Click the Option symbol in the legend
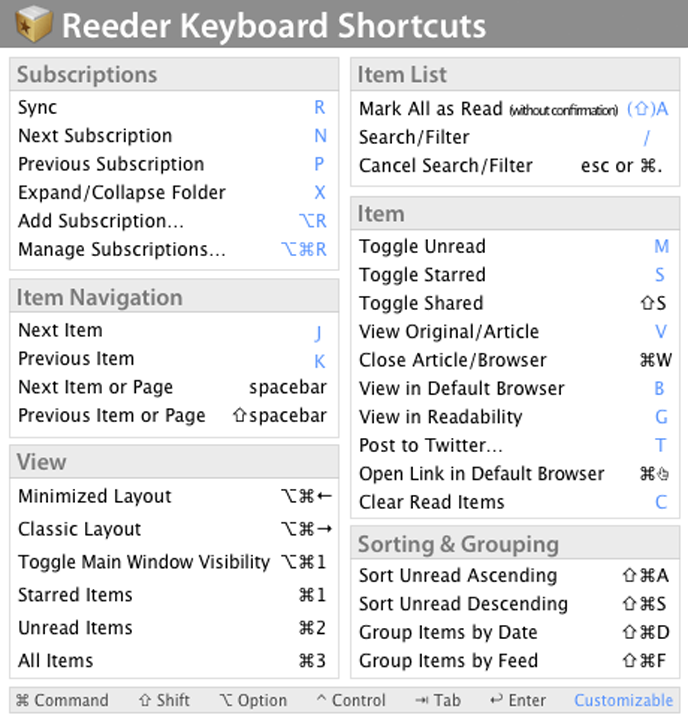Image resolution: width=688 pixels, height=721 pixels. tap(225, 701)
